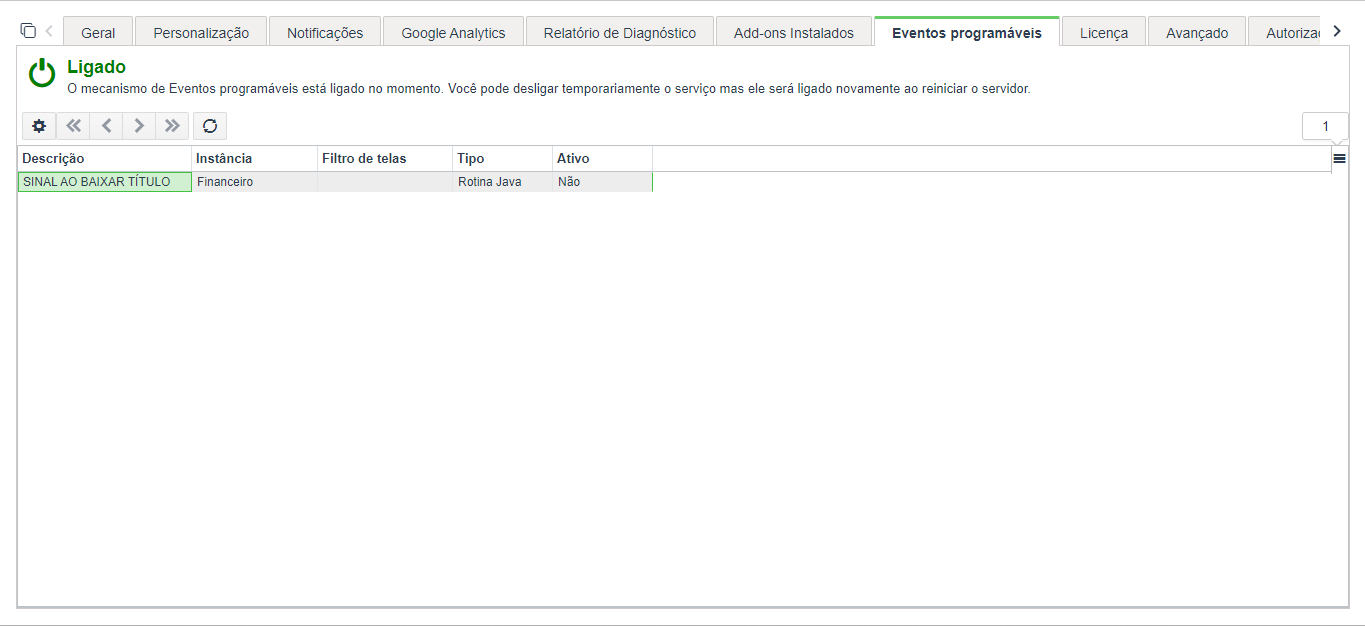1365x626 pixels.
Task: Open the Google Analytics tab
Action: 453,33
